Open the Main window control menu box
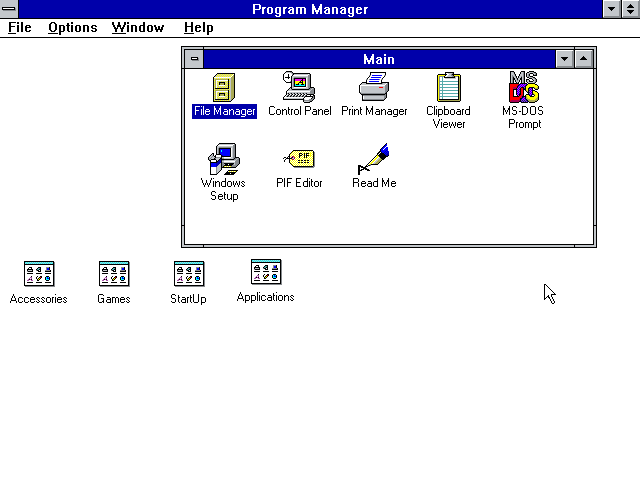Screen dimensions: 640x480 coord(195,59)
